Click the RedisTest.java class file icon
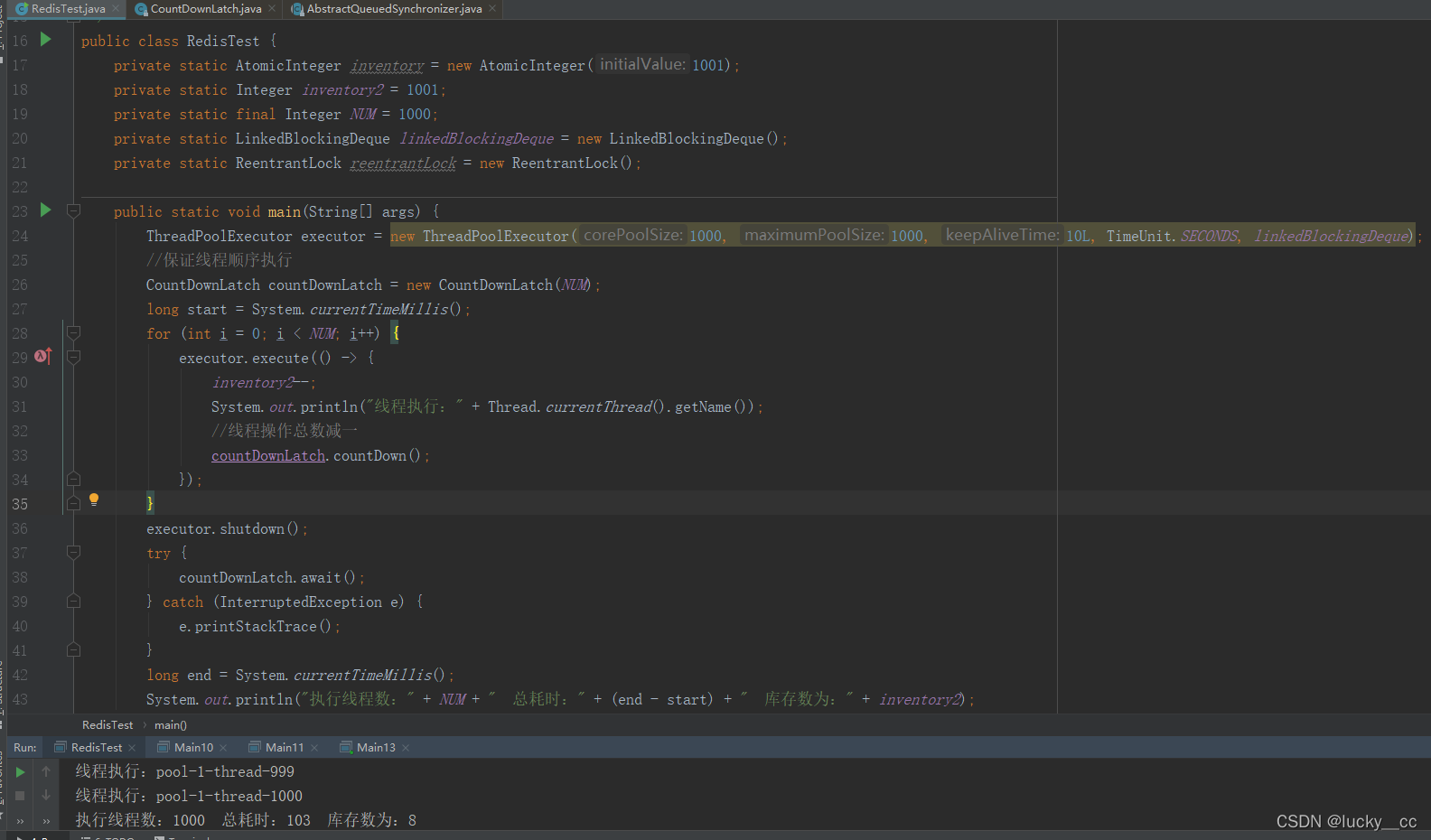The width and height of the screenshot is (1431, 840). (22, 9)
